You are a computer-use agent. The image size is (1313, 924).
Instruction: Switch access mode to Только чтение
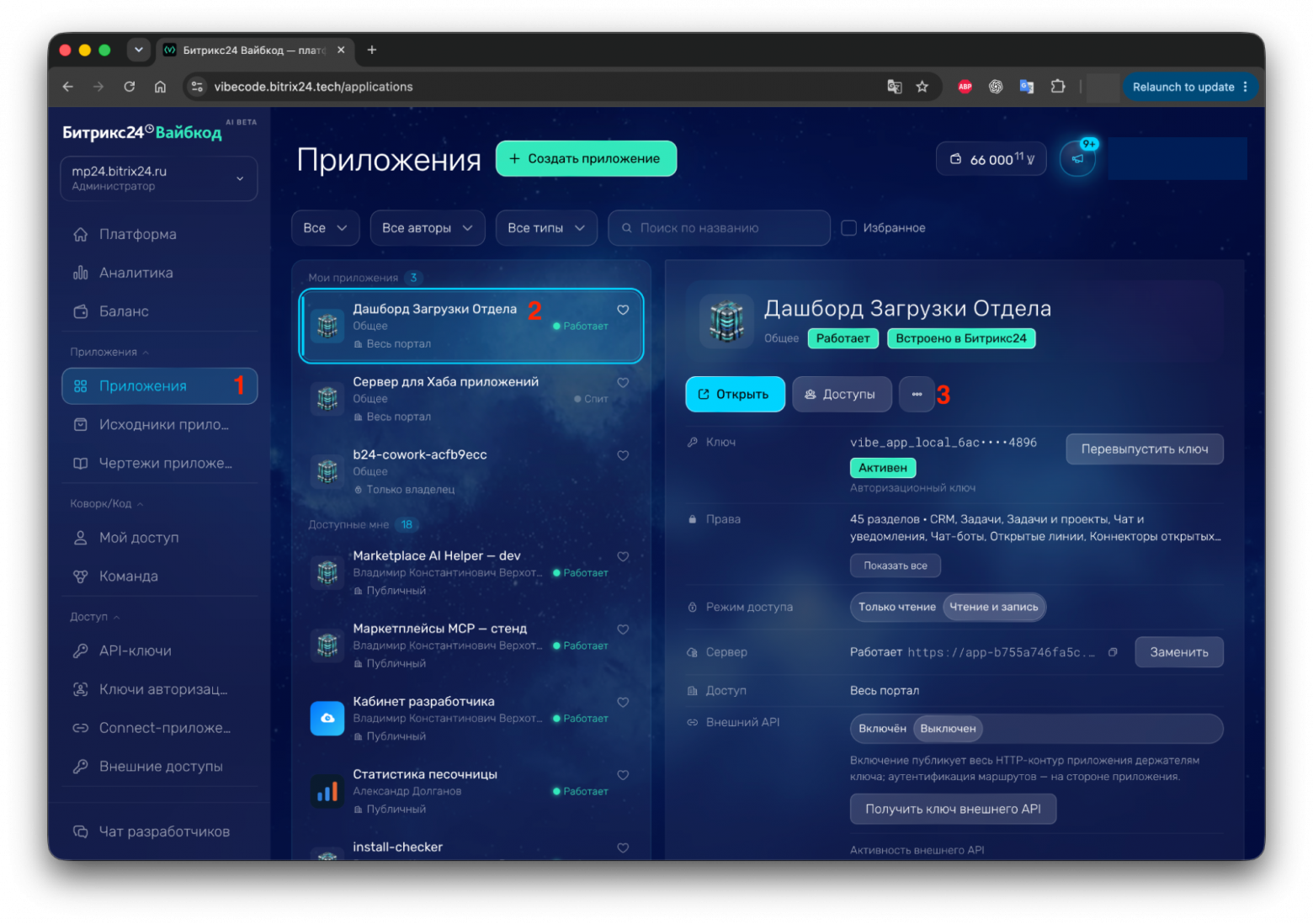[897, 607]
